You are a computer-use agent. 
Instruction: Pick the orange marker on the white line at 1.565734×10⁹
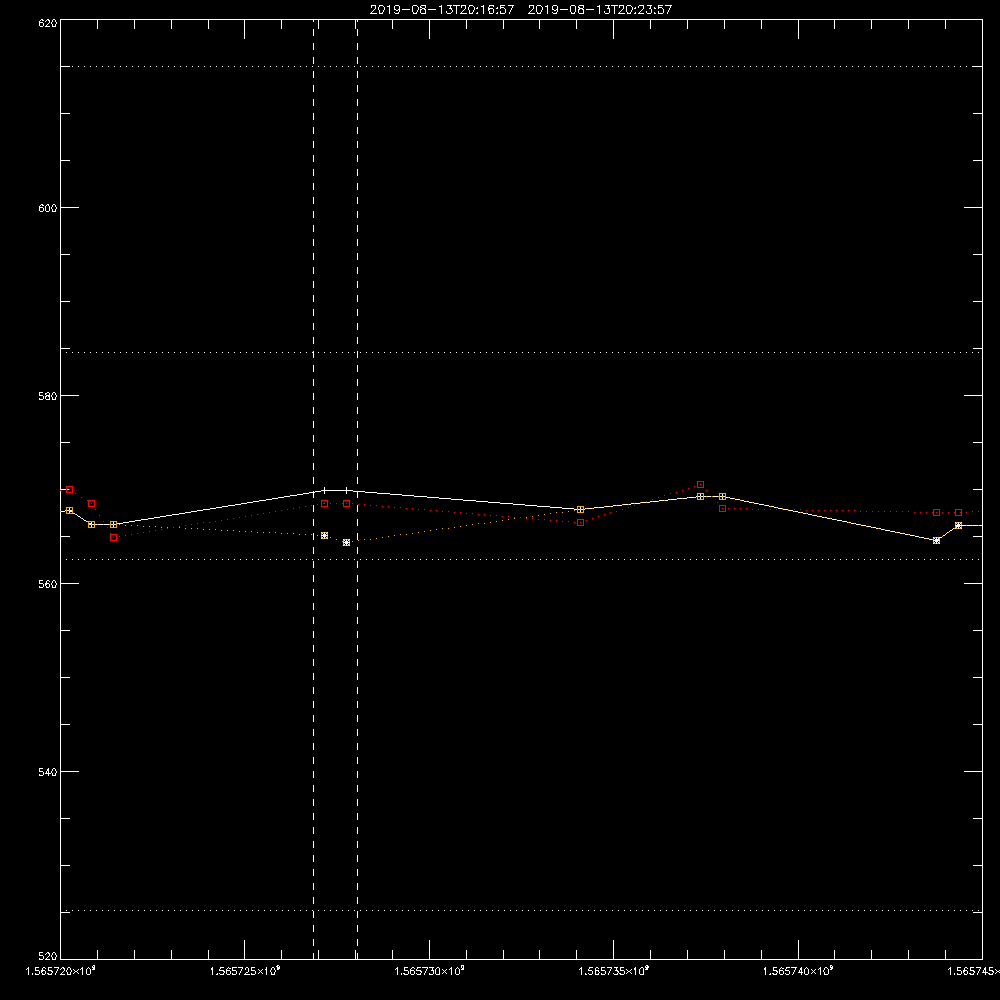pyautogui.click(x=580, y=510)
